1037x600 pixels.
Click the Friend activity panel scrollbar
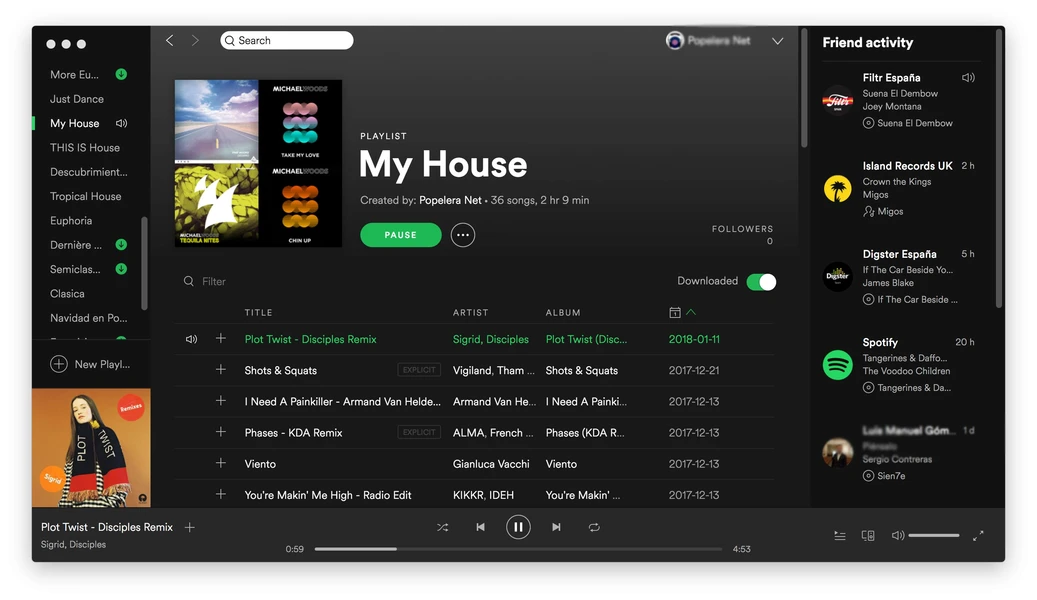pos(999,169)
